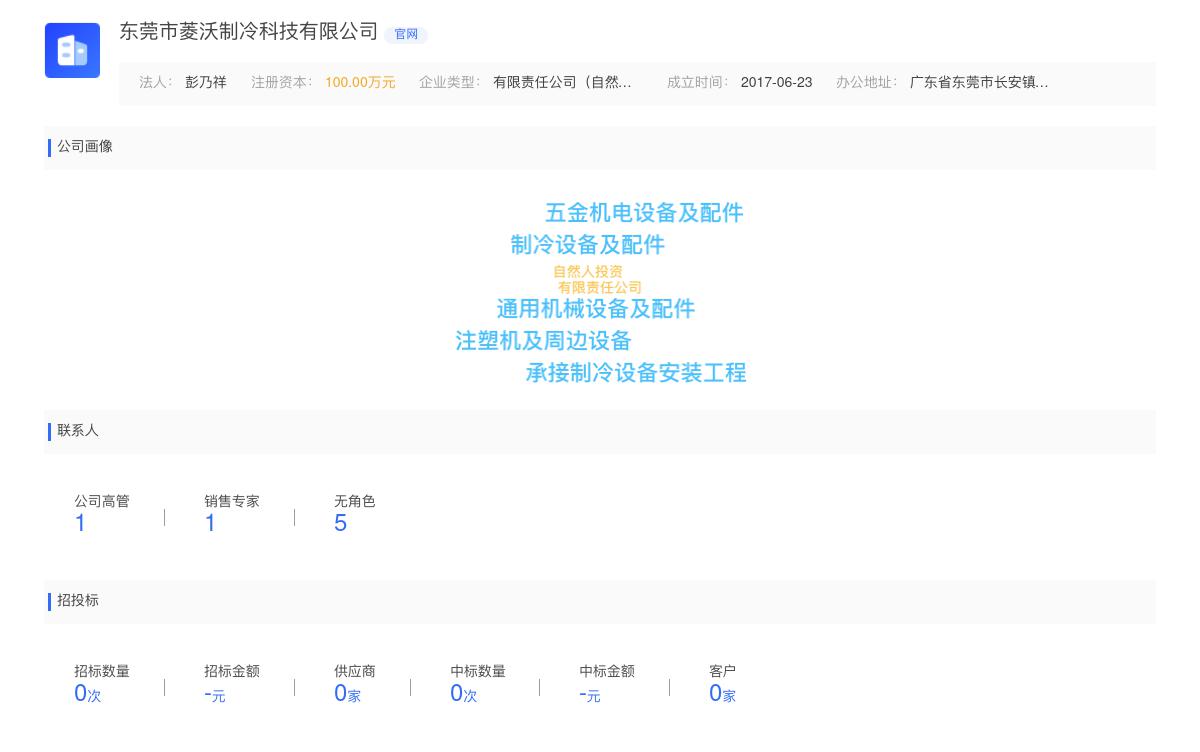Select word cloud tag 承接制冷设备安装工程
The width and height of the screenshot is (1200, 752).
coord(636,373)
